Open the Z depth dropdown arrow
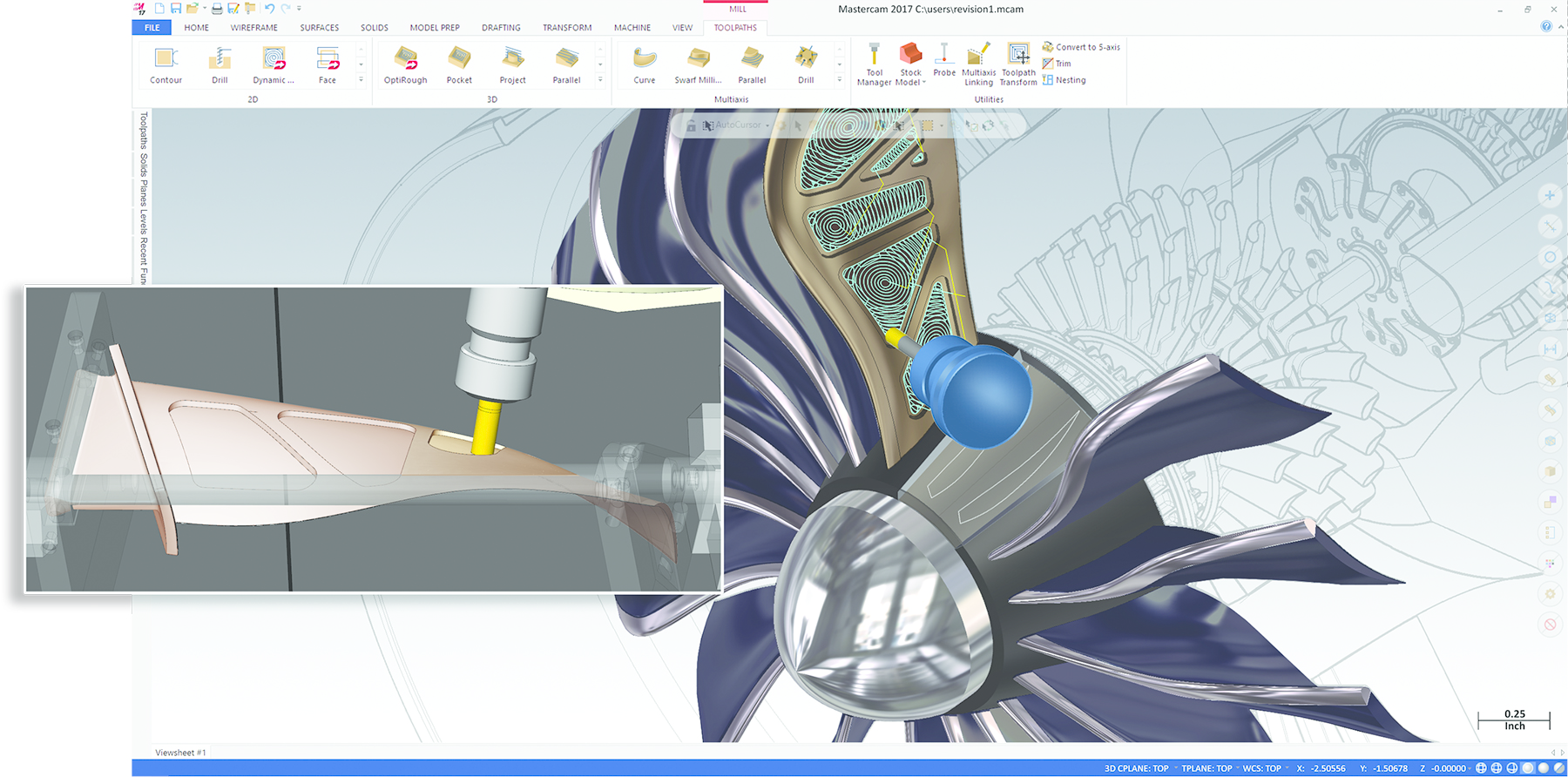This screenshot has height=777, width=1568. (x=1470, y=768)
